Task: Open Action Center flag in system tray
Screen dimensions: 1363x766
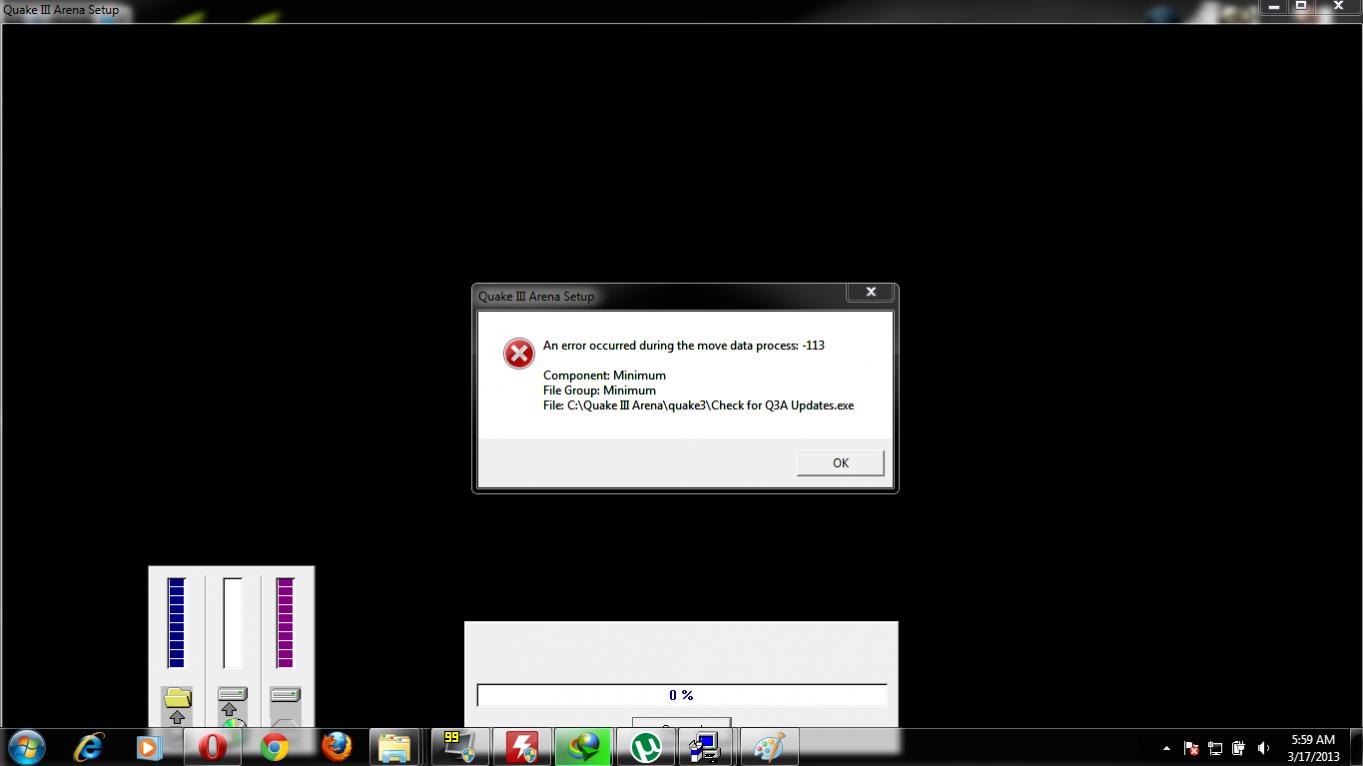Action: [x=1191, y=748]
